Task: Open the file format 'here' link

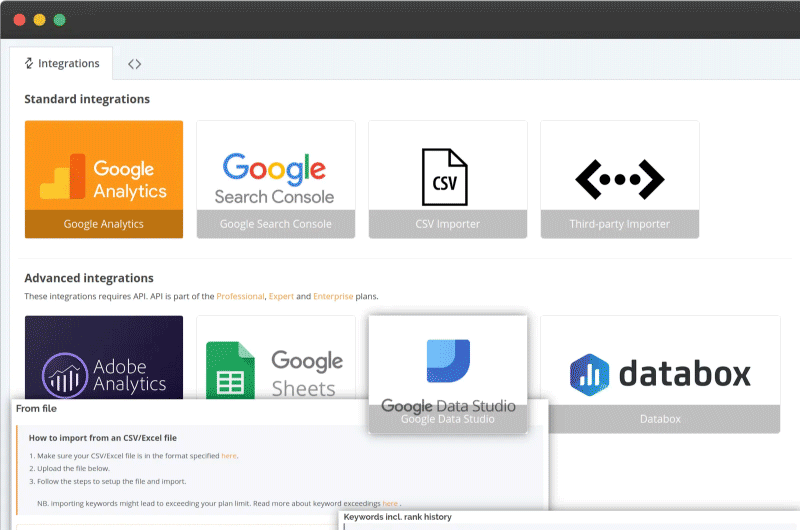Action: coord(229,456)
